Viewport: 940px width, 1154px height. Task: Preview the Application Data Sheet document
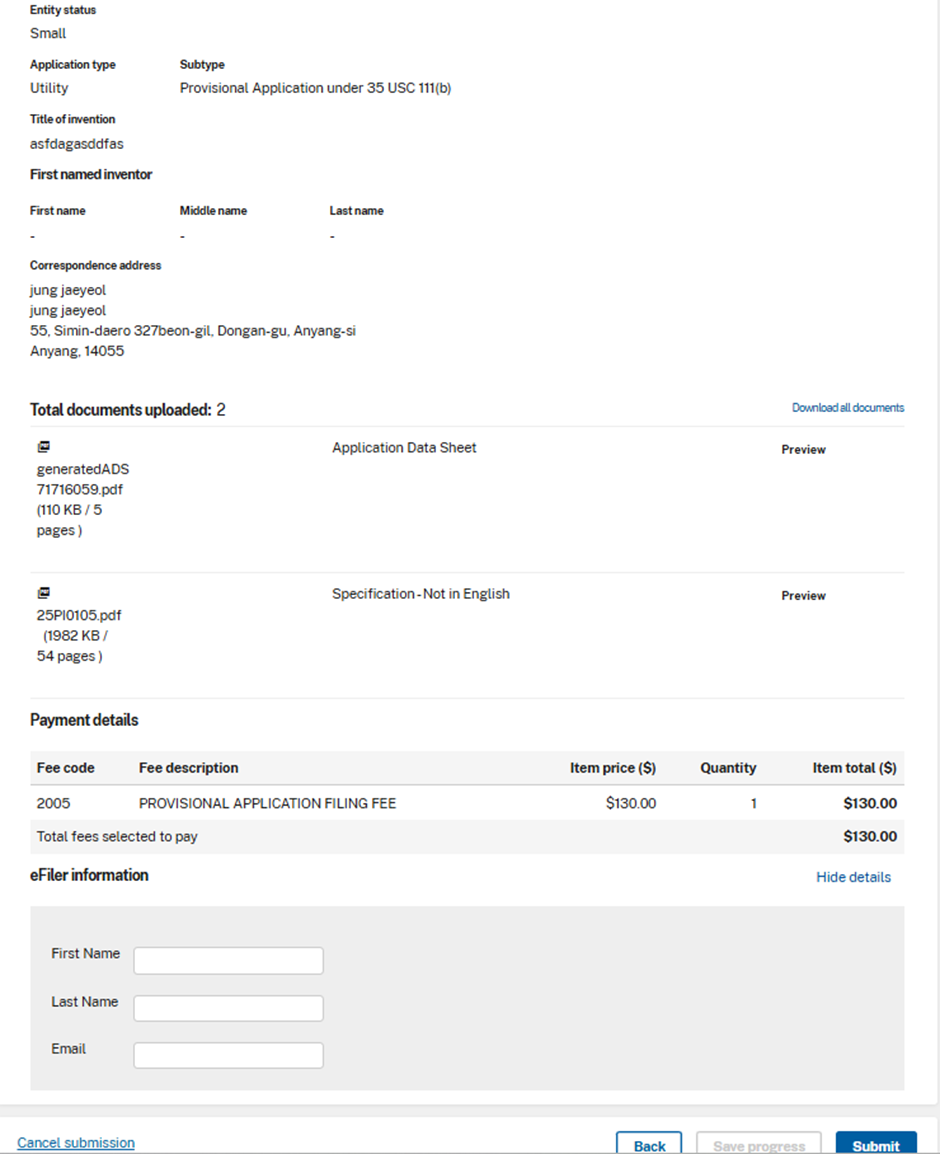pyautogui.click(x=803, y=450)
